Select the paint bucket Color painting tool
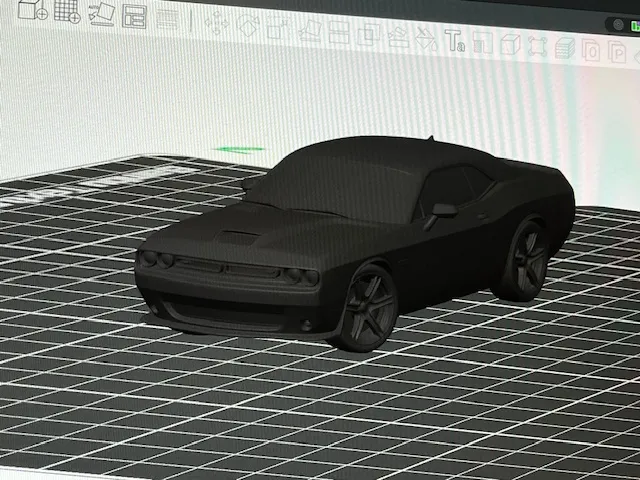Viewport: 640px width, 480px height. tap(427, 40)
